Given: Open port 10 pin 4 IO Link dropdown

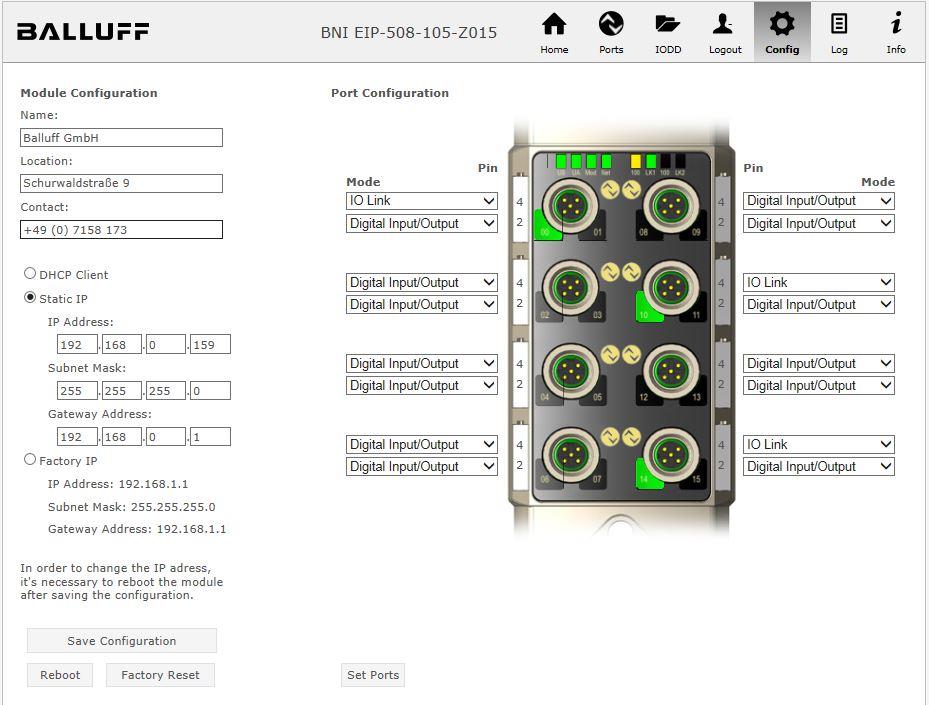Looking at the screenshot, I should click(x=819, y=282).
